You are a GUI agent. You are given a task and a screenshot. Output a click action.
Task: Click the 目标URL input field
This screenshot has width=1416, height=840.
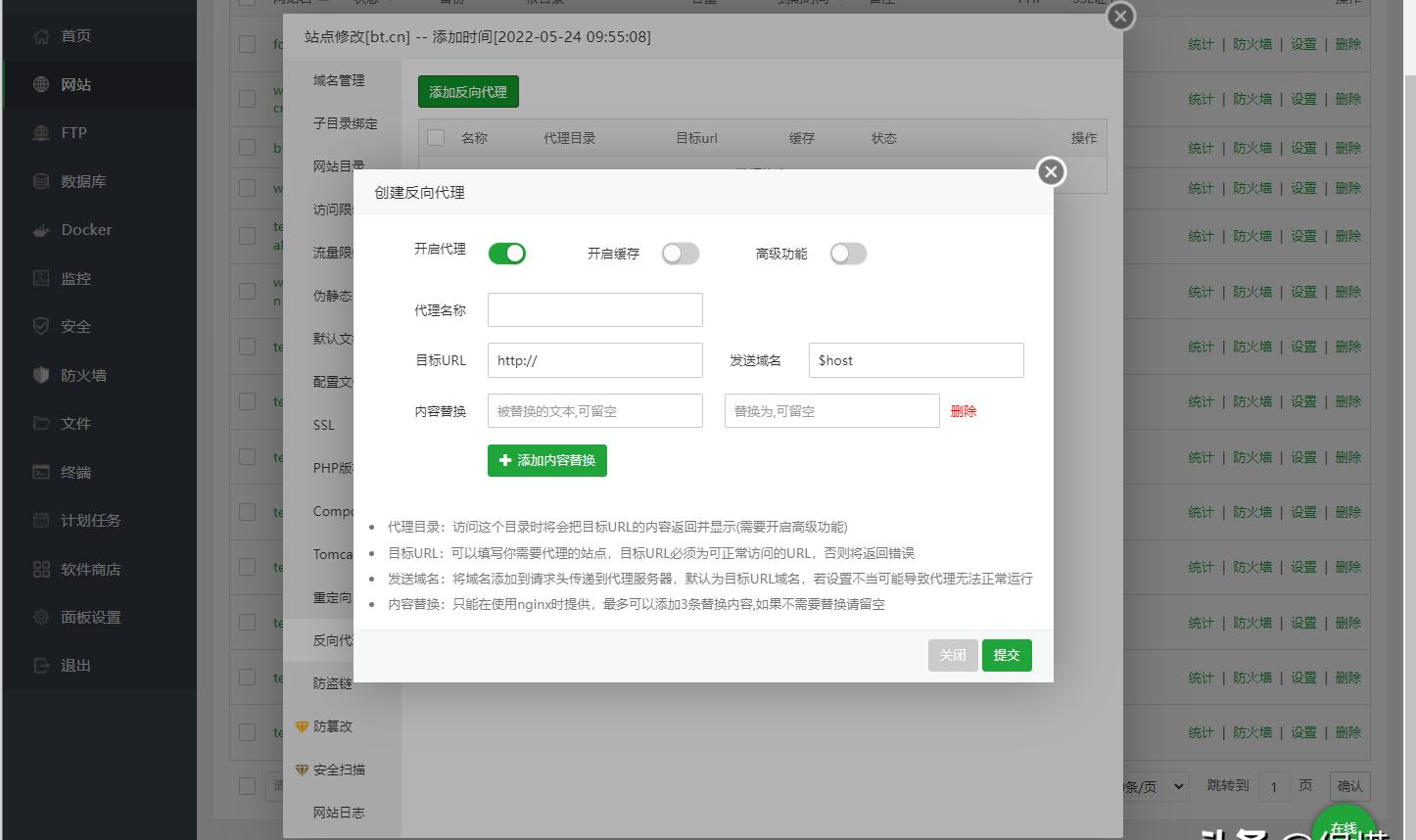595,360
